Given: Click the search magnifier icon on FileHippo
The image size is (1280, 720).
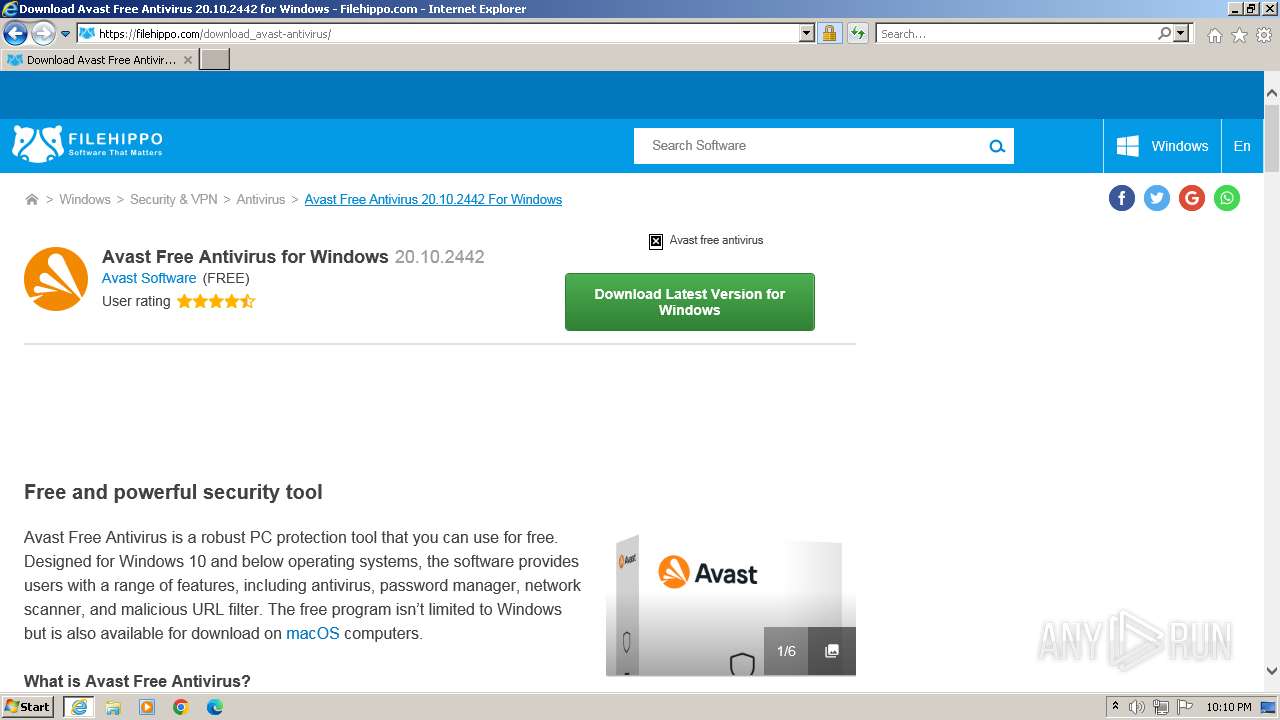Looking at the screenshot, I should click(996, 146).
